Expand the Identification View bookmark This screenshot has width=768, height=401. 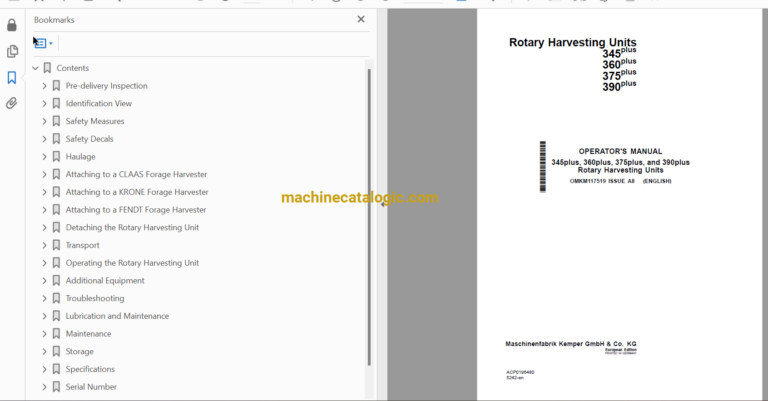(x=45, y=103)
